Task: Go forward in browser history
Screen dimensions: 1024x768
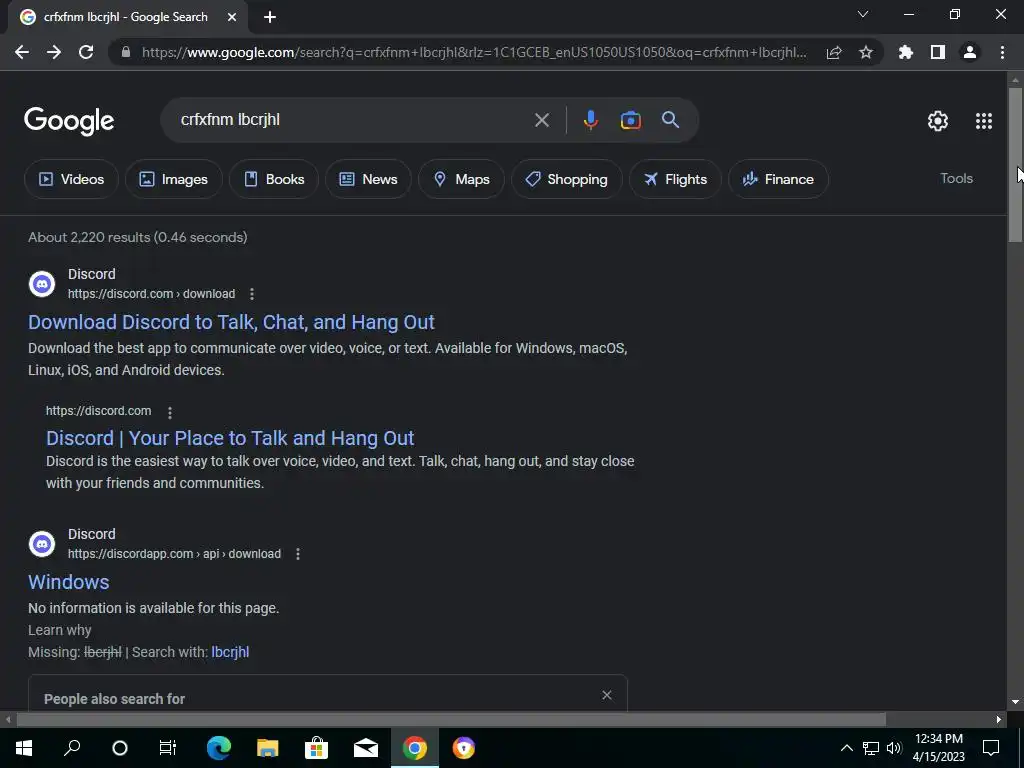Action: tap(54, 52)
